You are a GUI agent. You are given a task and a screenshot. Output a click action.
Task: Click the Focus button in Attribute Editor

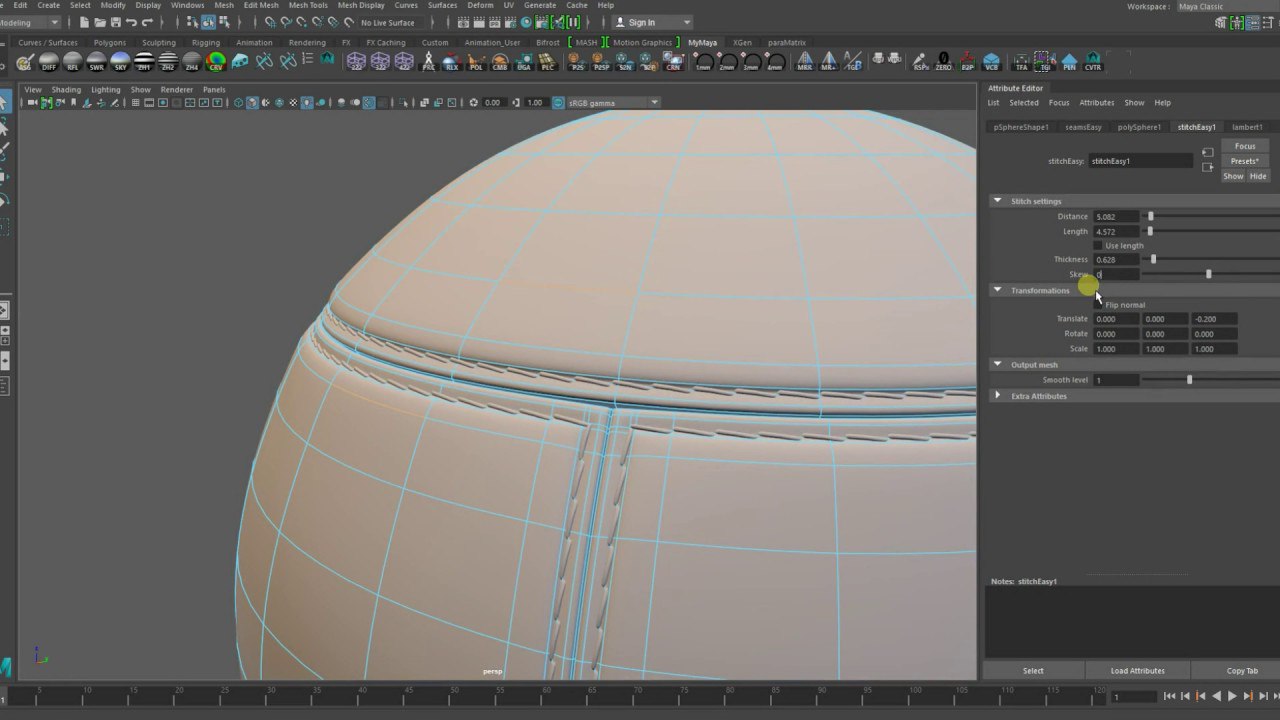(x=1245, y=146)
